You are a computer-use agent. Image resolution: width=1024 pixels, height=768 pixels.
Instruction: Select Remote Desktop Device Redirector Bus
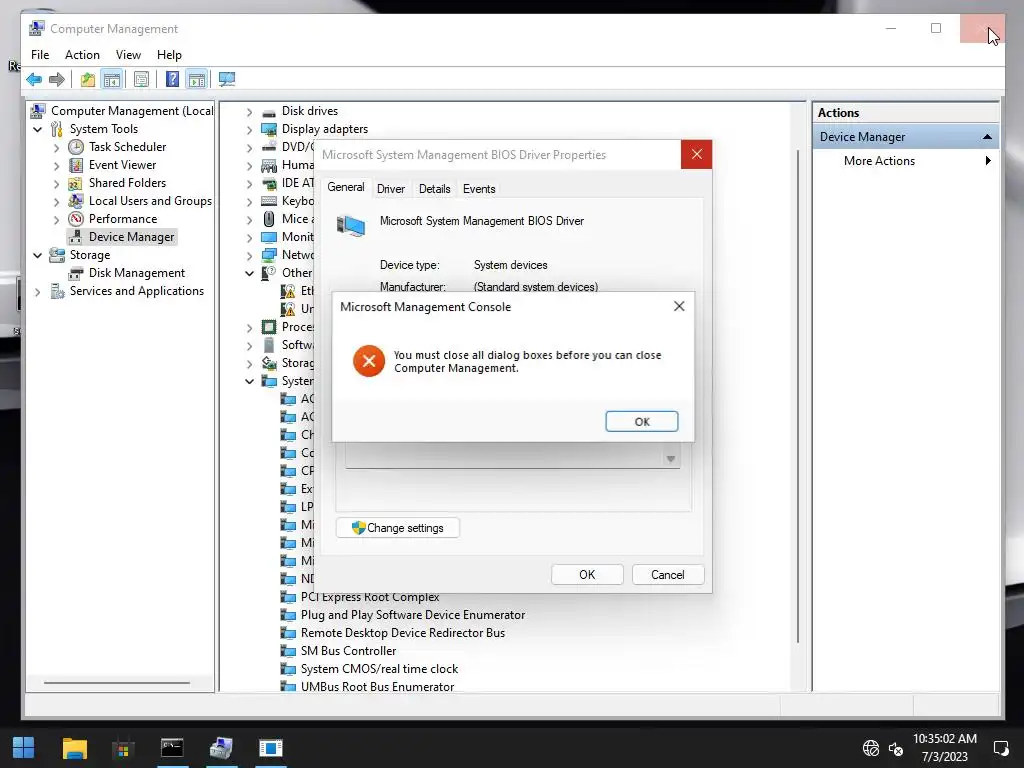402,633
